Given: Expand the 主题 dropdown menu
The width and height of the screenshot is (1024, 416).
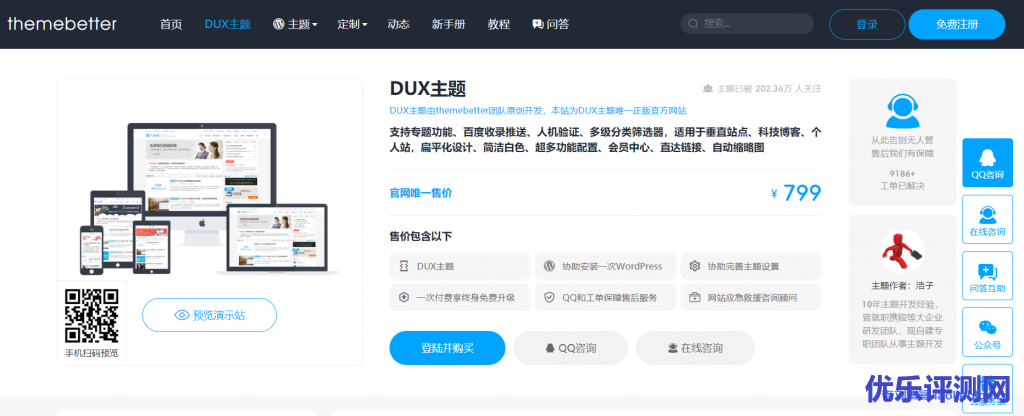Looking at the screenshot, I should [x=295, y=24].
